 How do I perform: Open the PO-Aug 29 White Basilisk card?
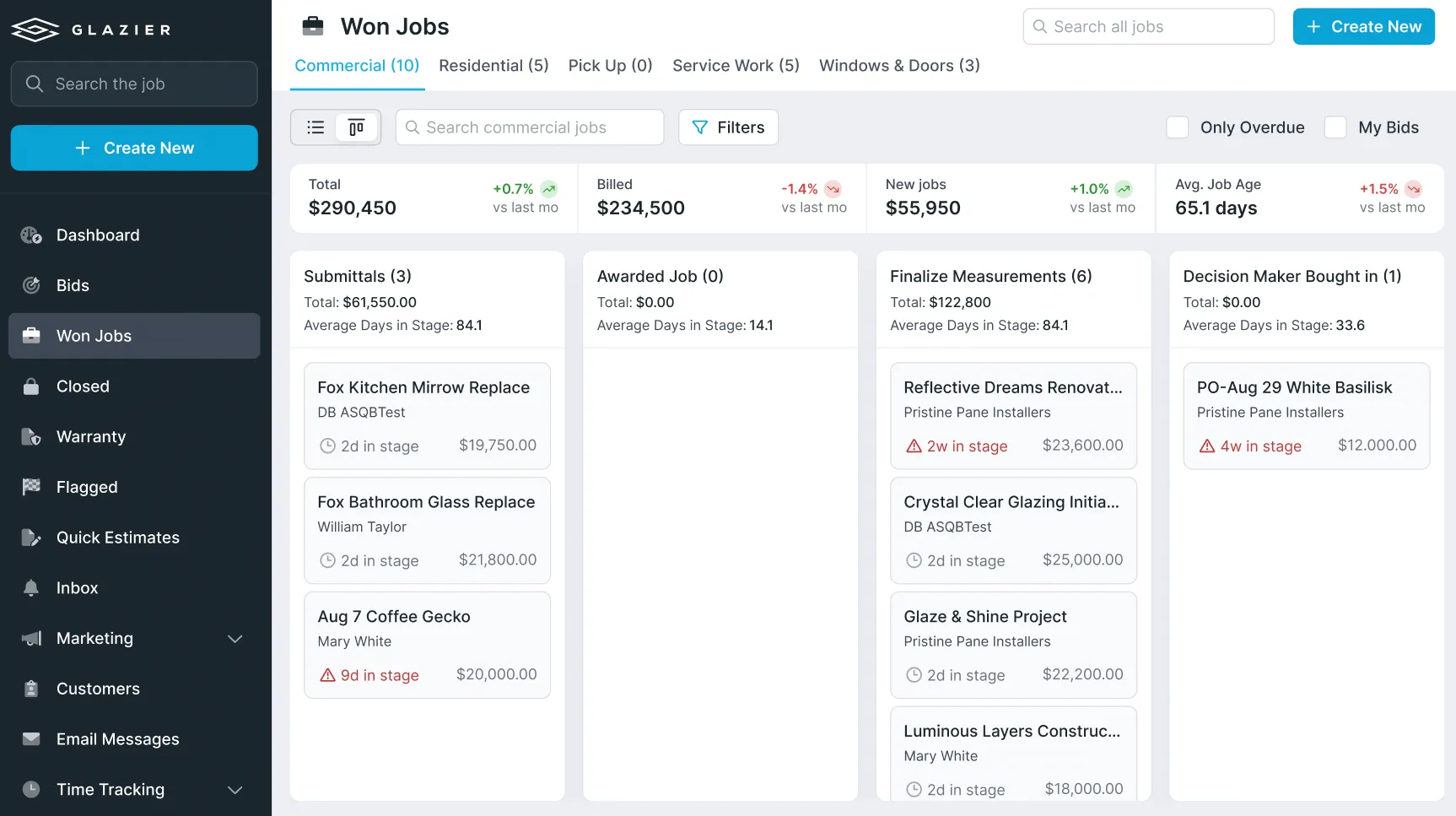(x=1307, y=416)
